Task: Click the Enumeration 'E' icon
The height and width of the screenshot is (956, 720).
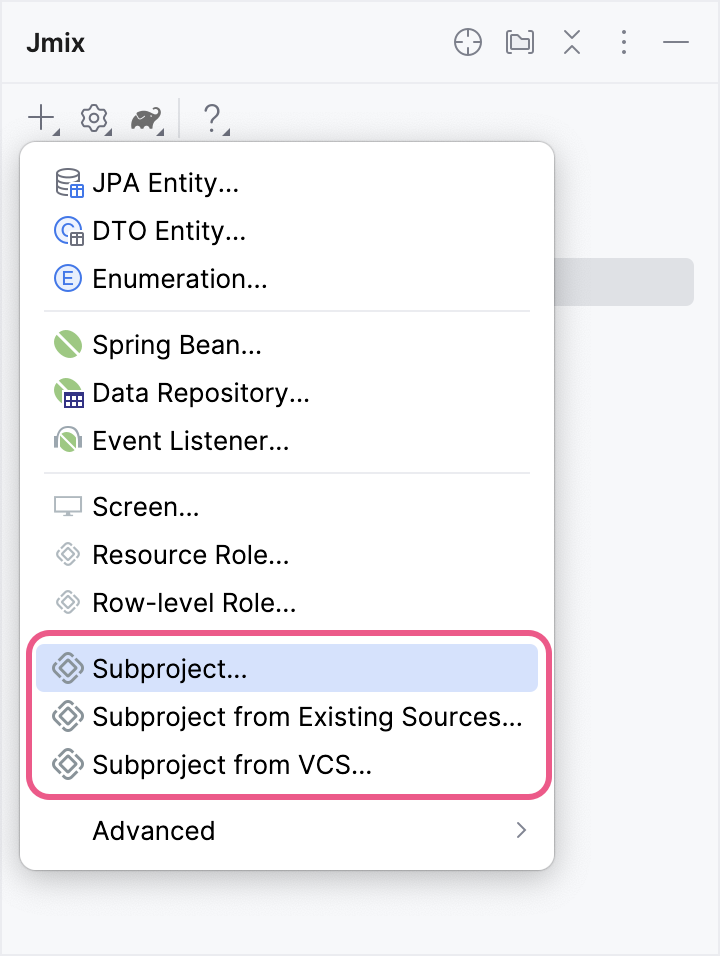Action: point(67,279)
